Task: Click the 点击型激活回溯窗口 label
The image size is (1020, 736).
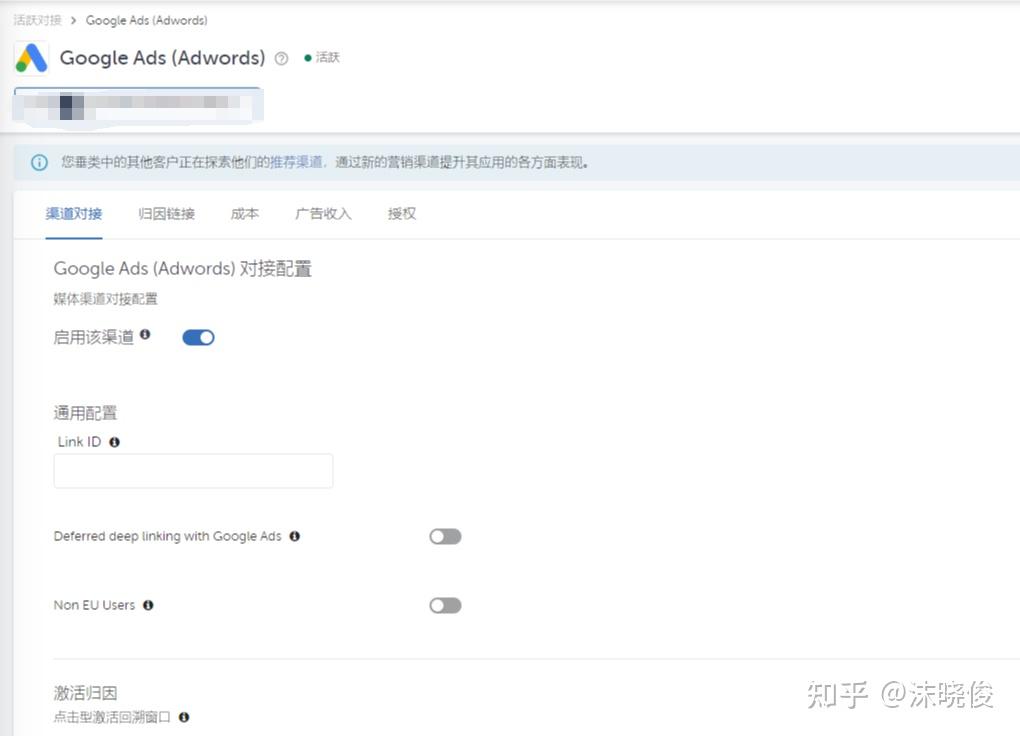Action: tap(112, 717)
